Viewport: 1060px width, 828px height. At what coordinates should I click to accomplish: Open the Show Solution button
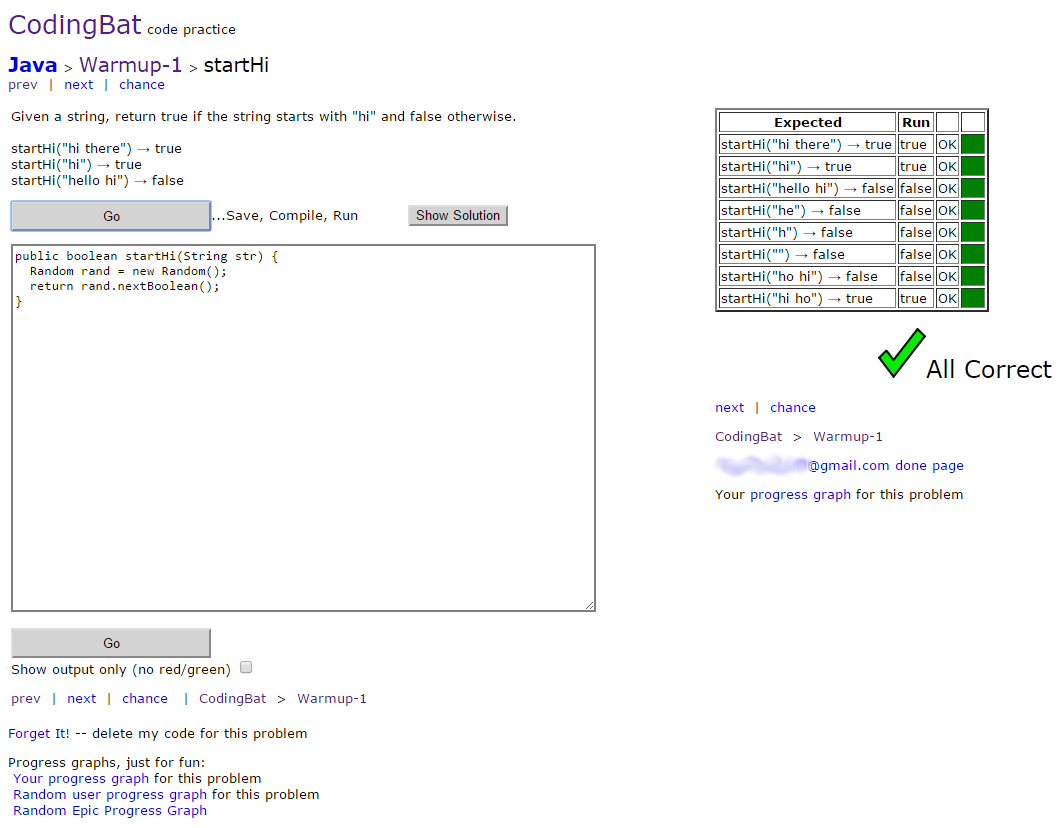point(458,215)
